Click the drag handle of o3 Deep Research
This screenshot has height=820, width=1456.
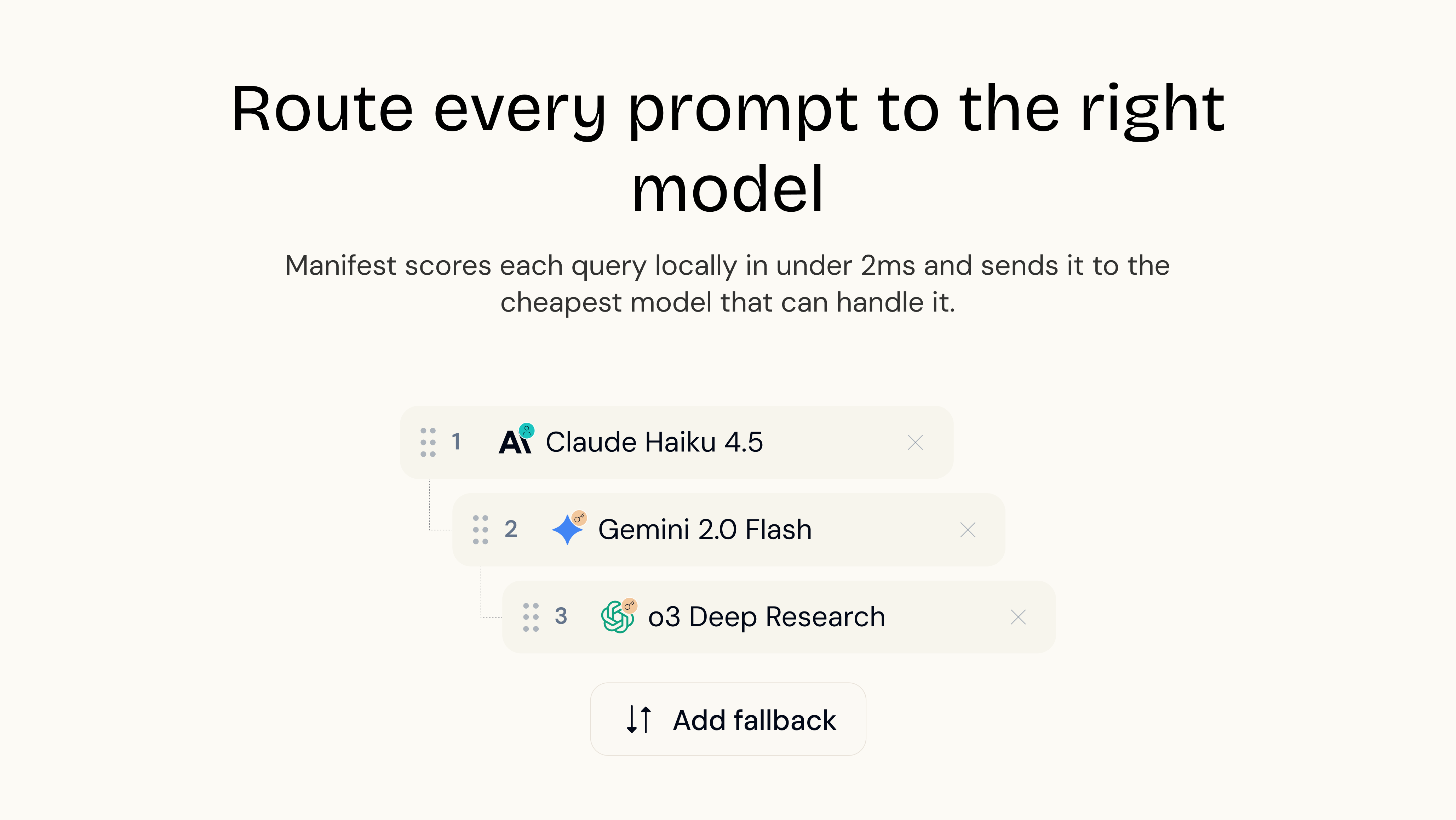tap(531, 617)
